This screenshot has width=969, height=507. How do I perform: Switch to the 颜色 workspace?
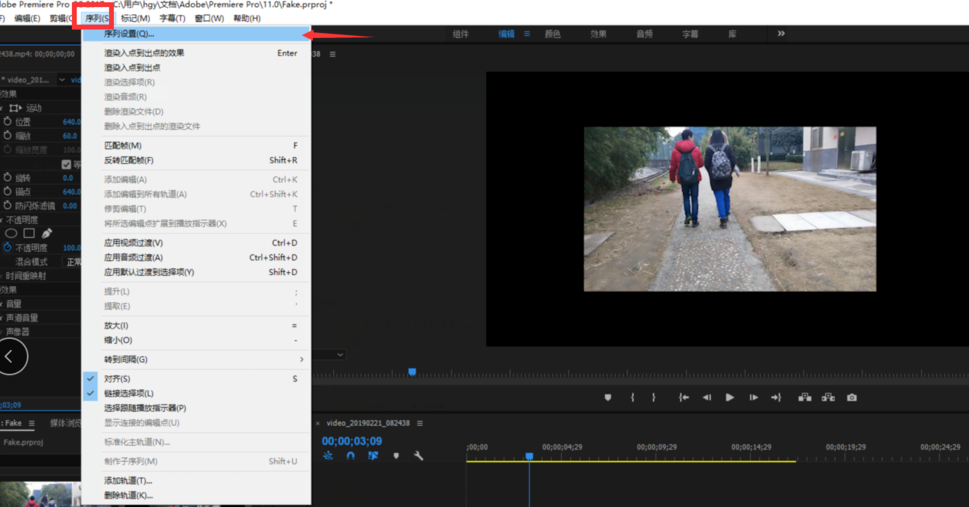pyautogui.click(x=552, y=34)
